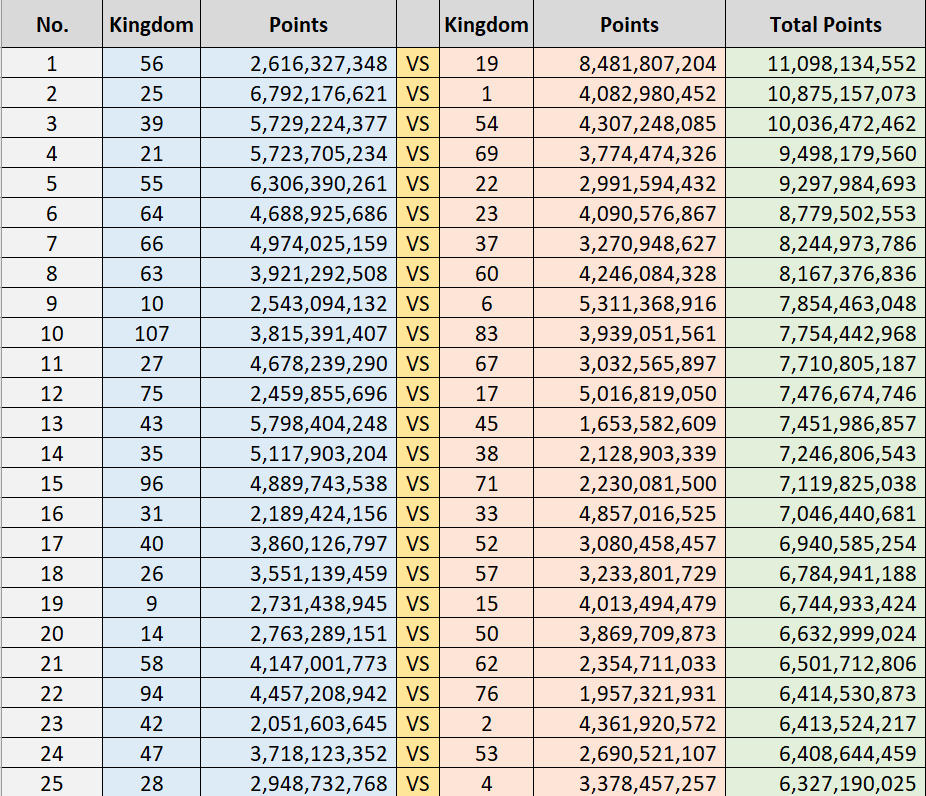
Task: Select points cell 6,792,176,621
Action: (x=298, y=95)
